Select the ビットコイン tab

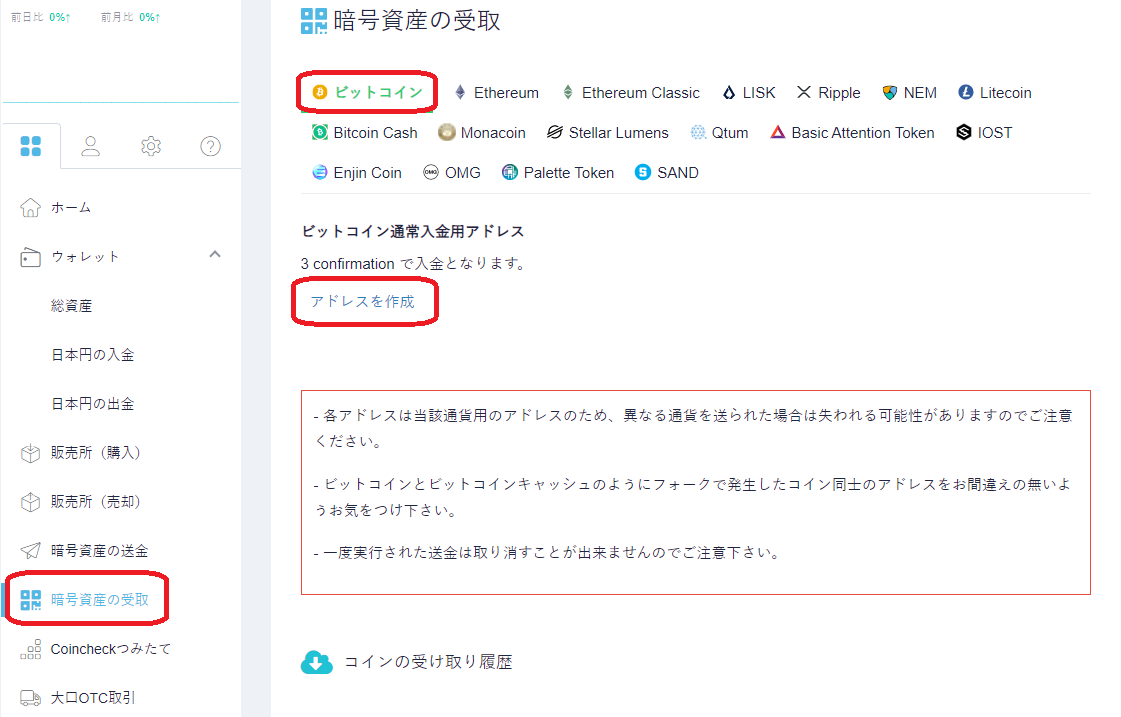(367, 92)
